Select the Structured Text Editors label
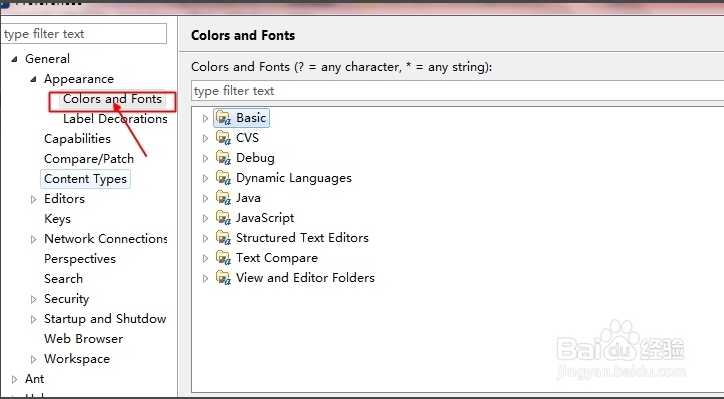 click(x=302, y=238)
